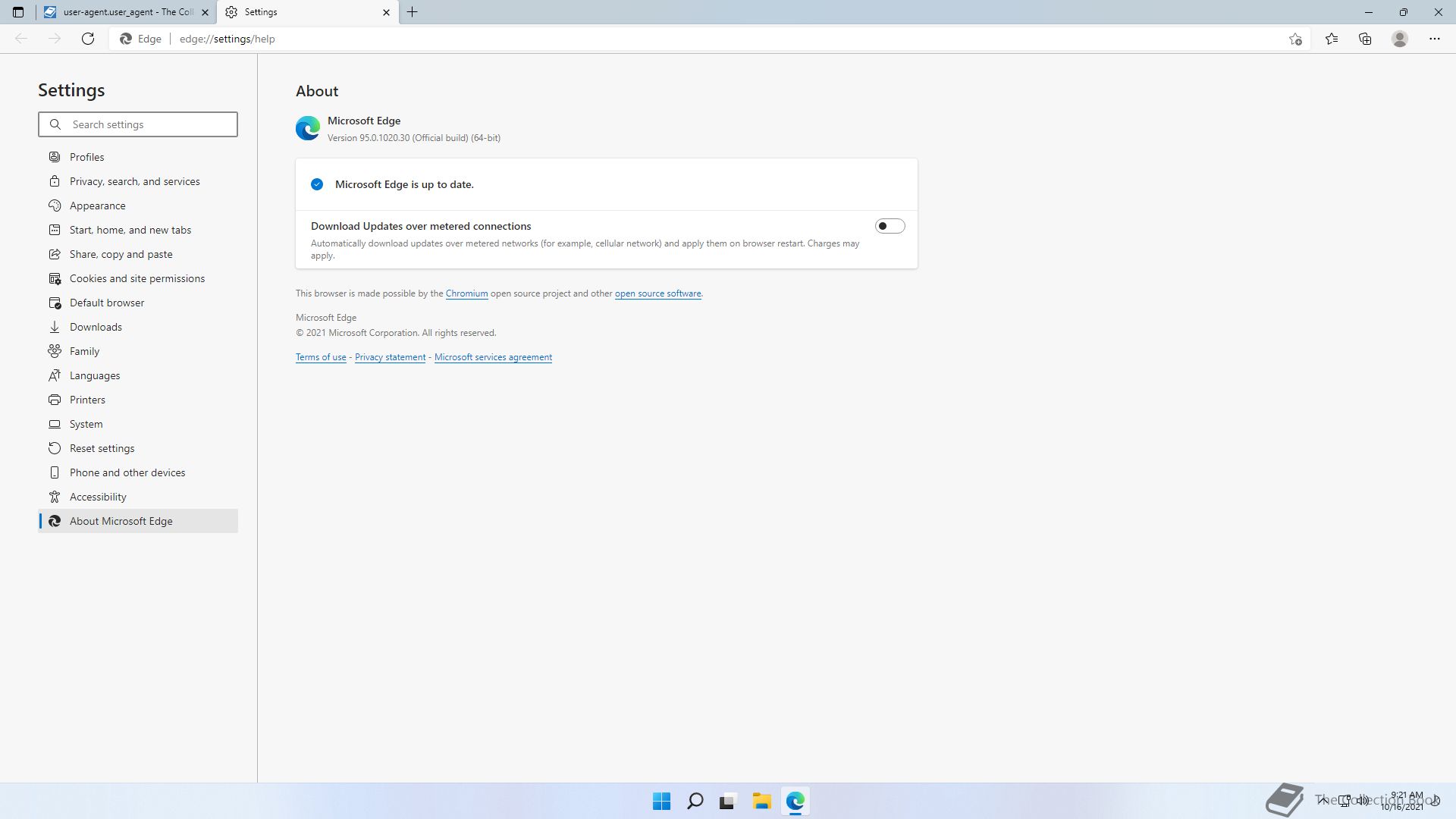Open the Collections icon
This screenshot has width=1456, height=819.
pos(1365,39)
